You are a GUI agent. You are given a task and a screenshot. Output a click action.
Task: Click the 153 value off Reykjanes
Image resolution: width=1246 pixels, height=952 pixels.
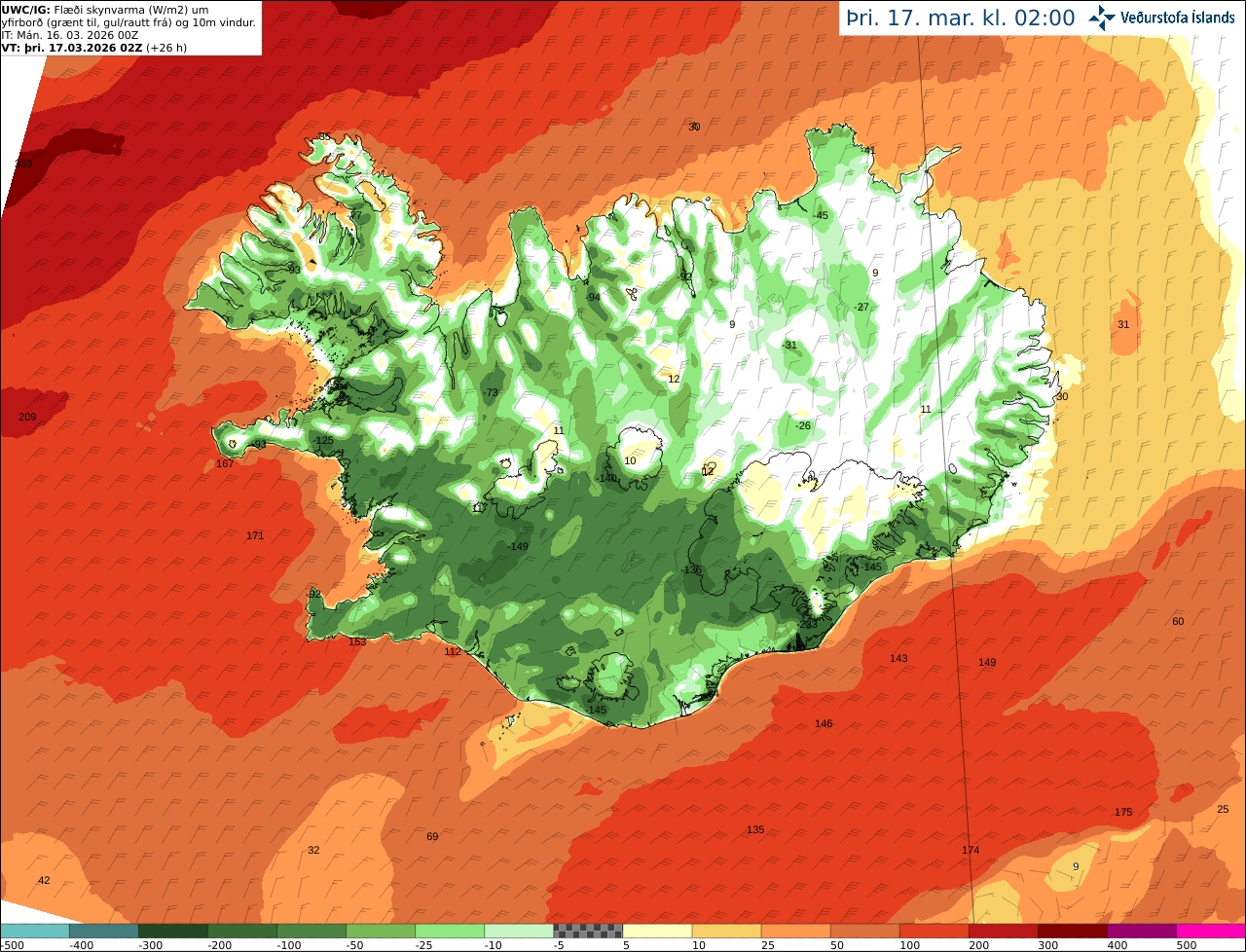point(357,641)
